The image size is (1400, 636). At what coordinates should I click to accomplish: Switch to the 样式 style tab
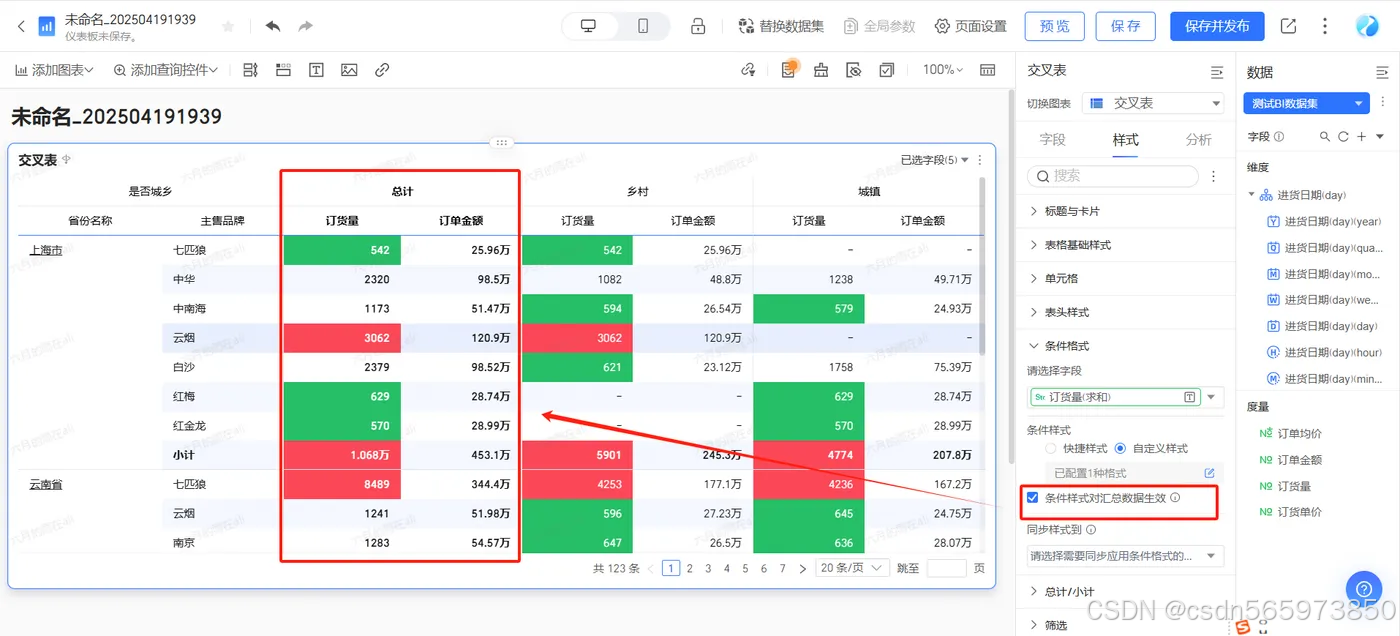pos(1125,140)
